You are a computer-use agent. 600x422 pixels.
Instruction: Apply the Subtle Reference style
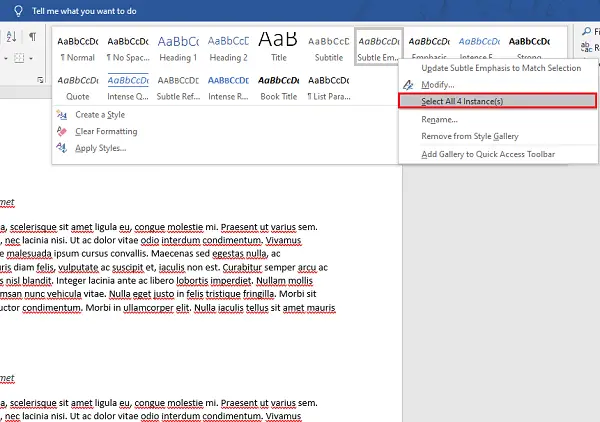178,88
